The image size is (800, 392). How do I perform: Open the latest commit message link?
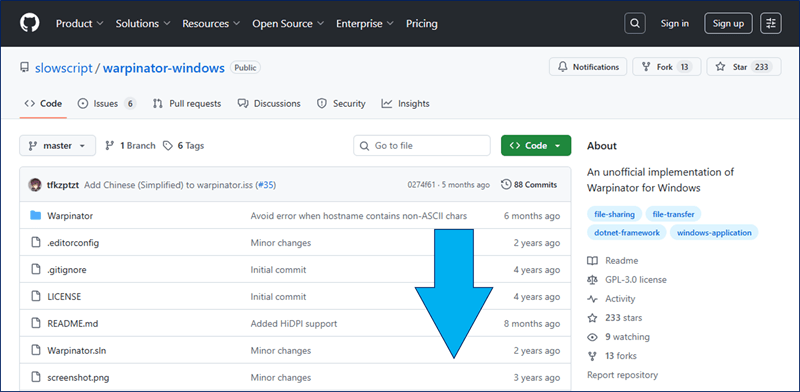tap(169, 185)
